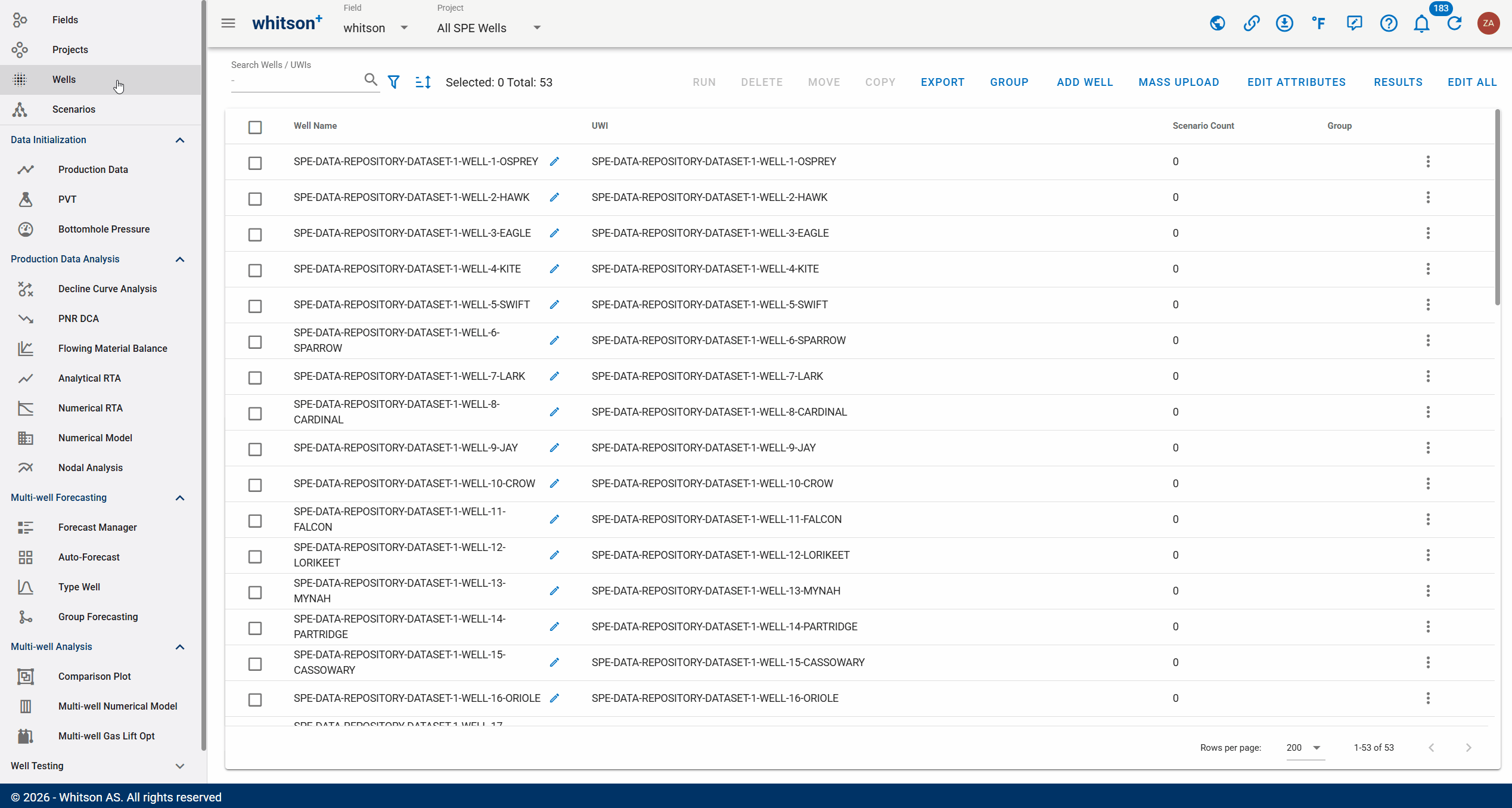1512x808 pixels.
Task: Click the RESULTS button
Action: 1398,82
